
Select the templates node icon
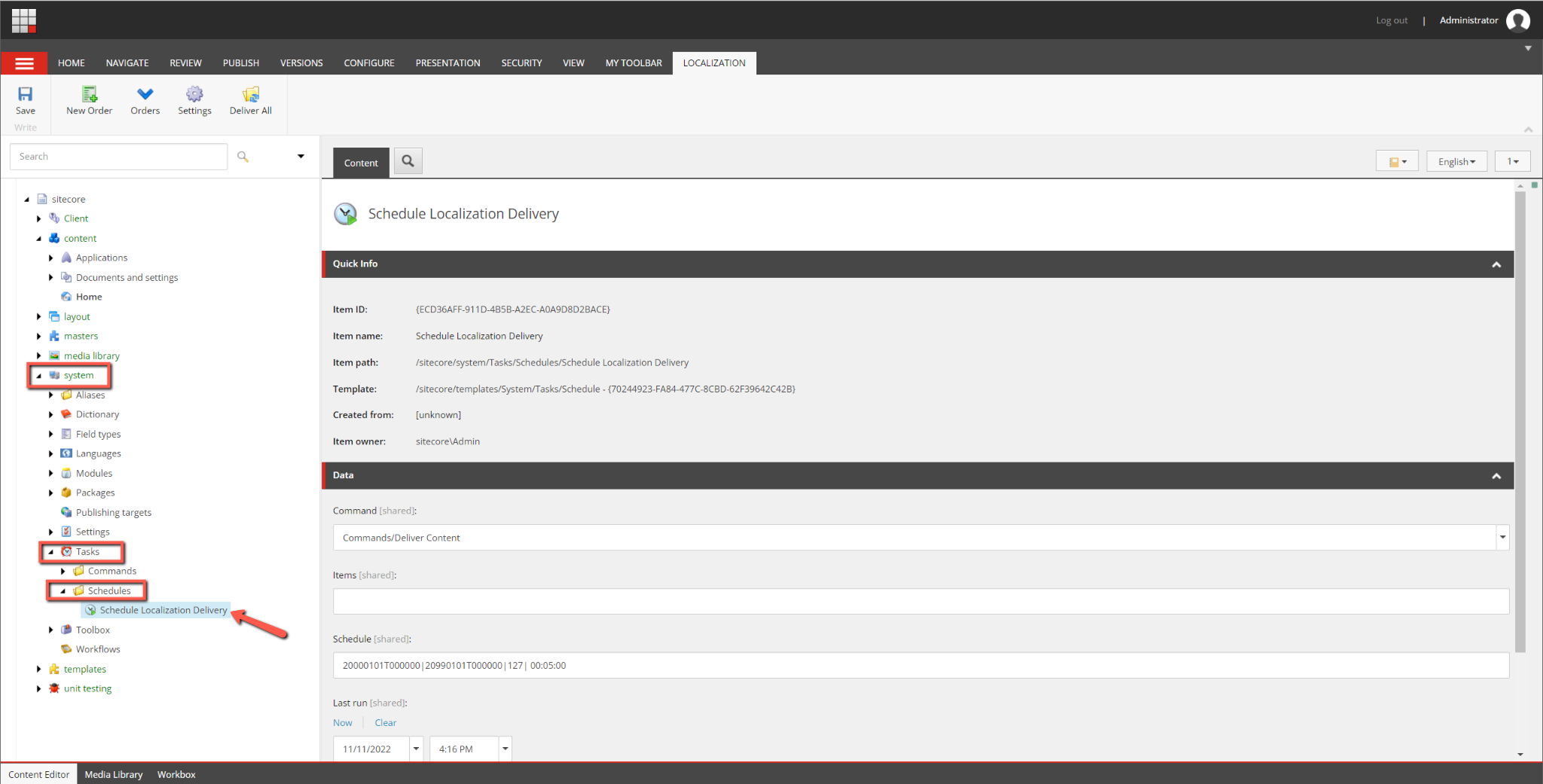click(x=54, y=669)
